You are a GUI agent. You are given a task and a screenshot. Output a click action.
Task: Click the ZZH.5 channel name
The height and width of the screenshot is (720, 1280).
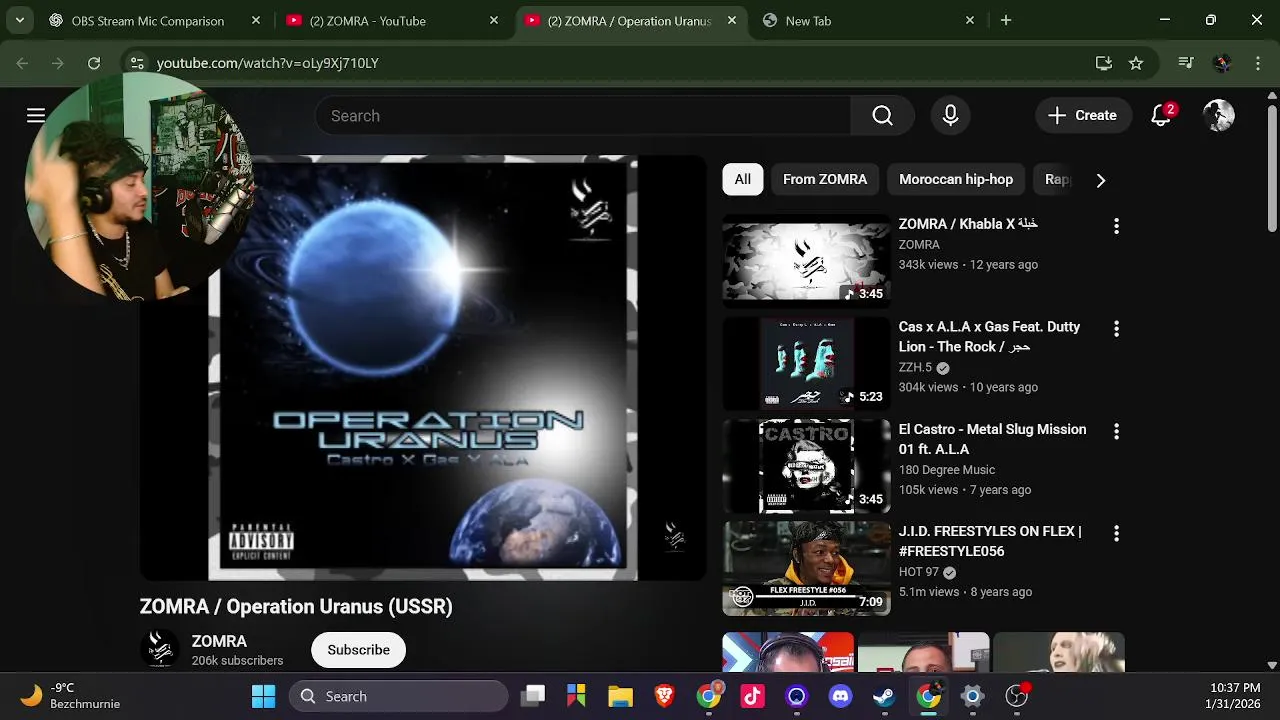point(915,367)
